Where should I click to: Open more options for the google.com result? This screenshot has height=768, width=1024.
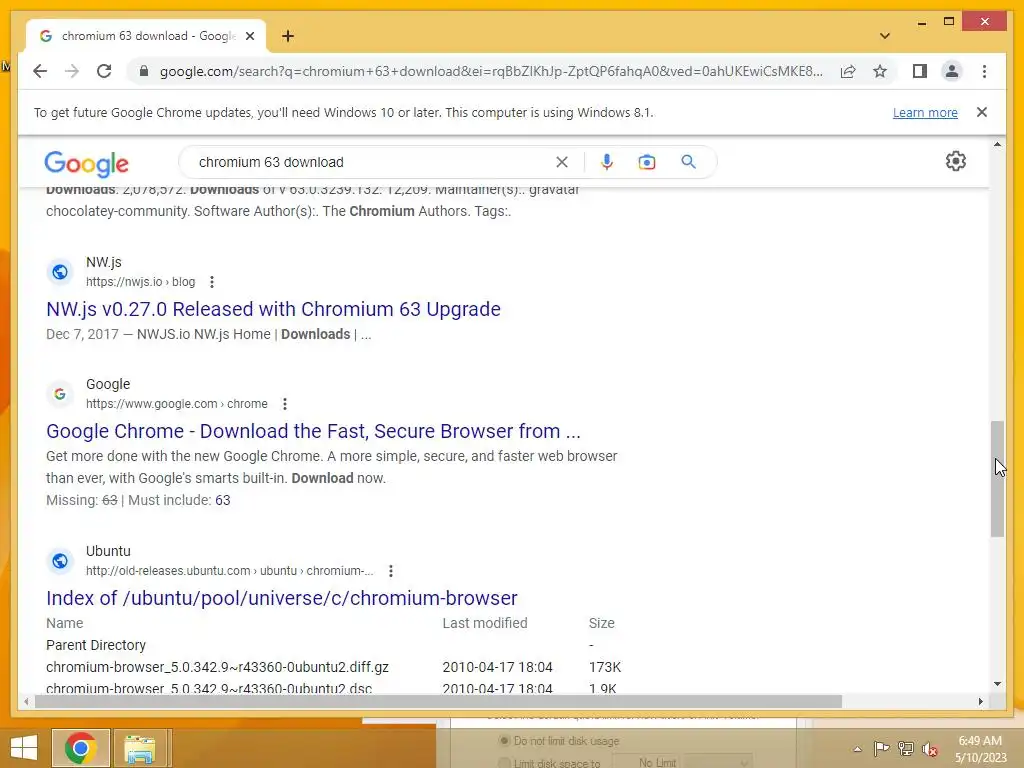tap(285, 404)
